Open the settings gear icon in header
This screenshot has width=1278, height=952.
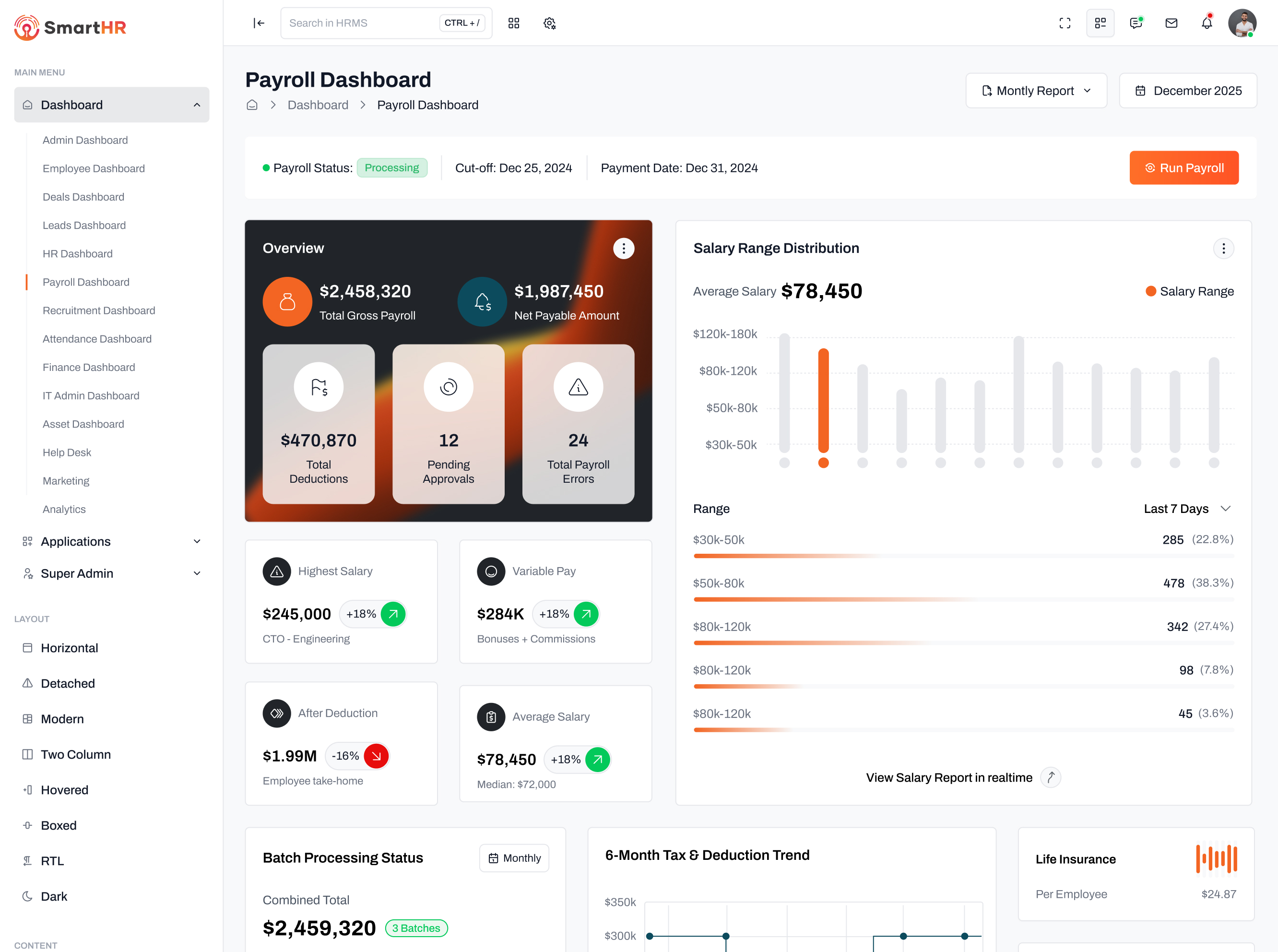pyautogui.click(x=549, y=23)
